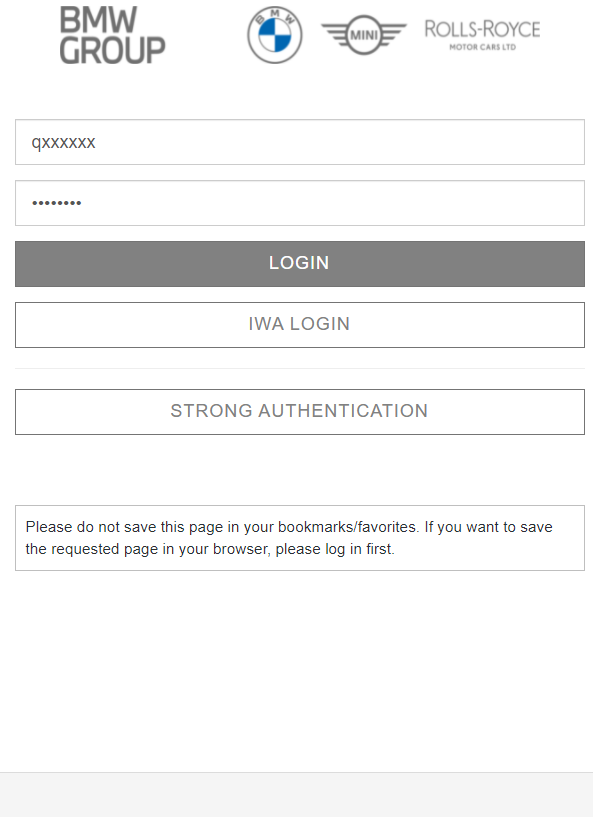Image resolution: width=593 pixels, height=817 pixels.
Task: Click on the password dots
Action: click(56, 203)
